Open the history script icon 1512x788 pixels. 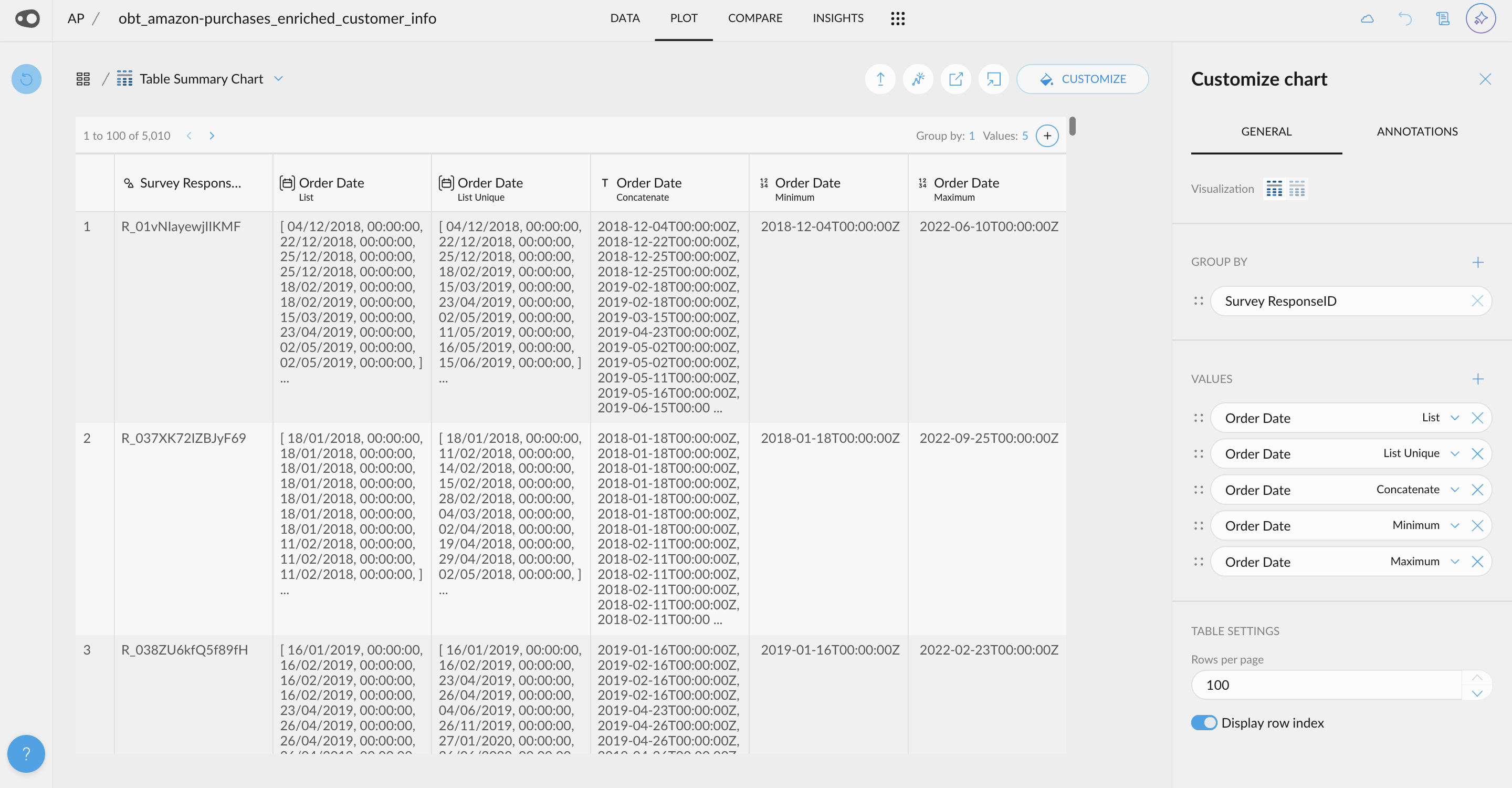click(x=1443, y=19)
